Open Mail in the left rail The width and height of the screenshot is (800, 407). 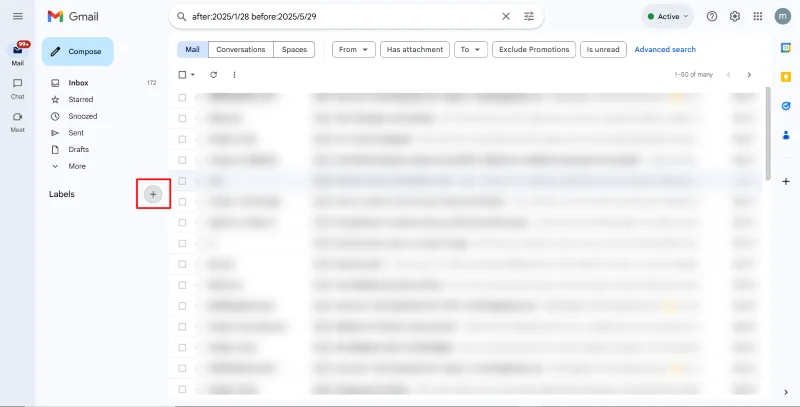coord(18,54)
